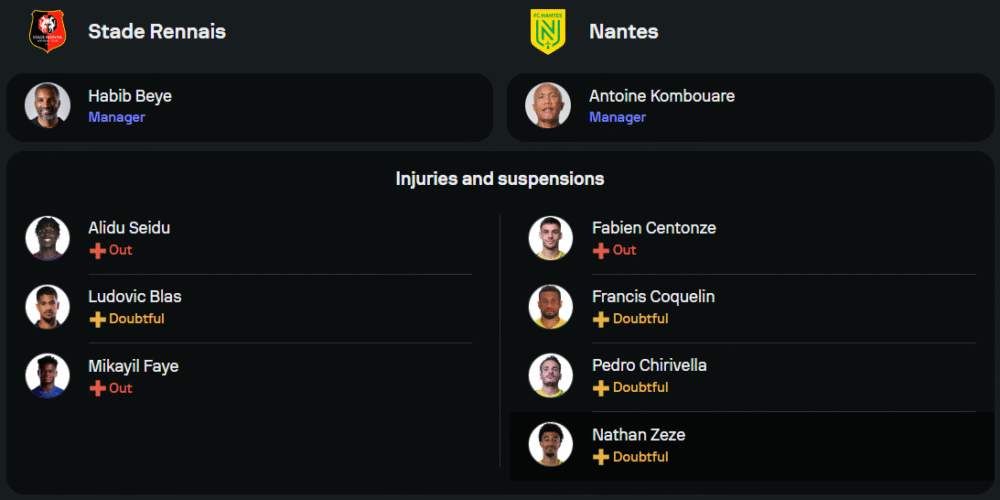Click the FC Nantes club crest
The height and width of the screenshot is (500, 1000).
548,31
